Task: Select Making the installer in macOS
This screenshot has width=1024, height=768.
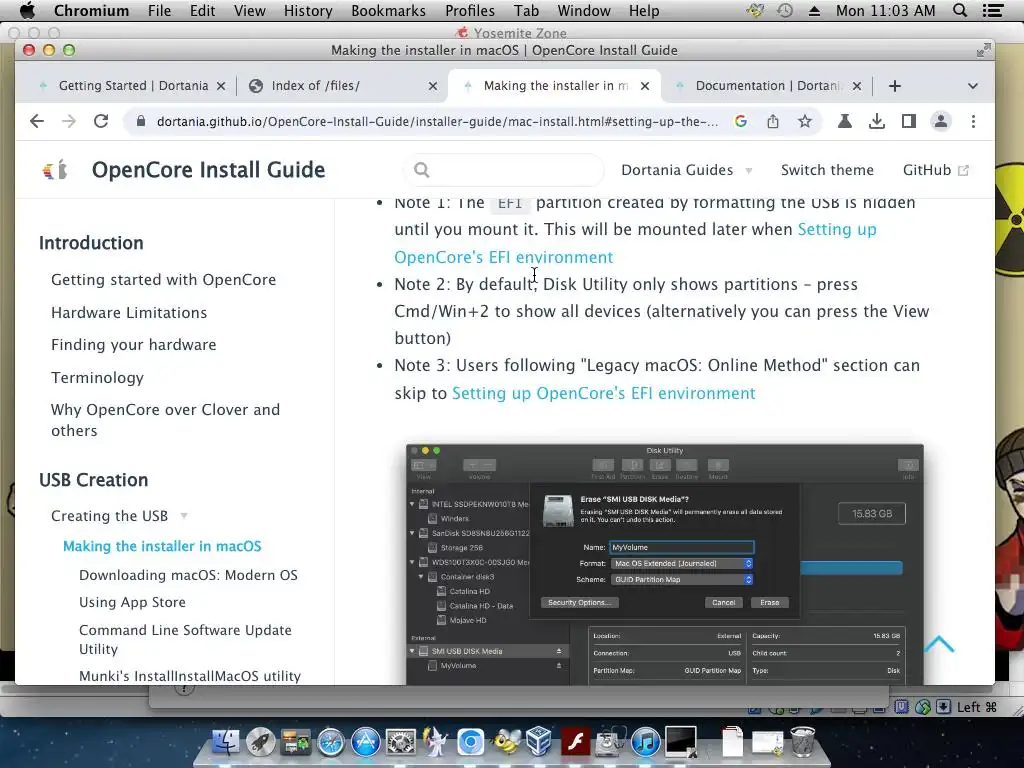Action: tap(162, 546)
